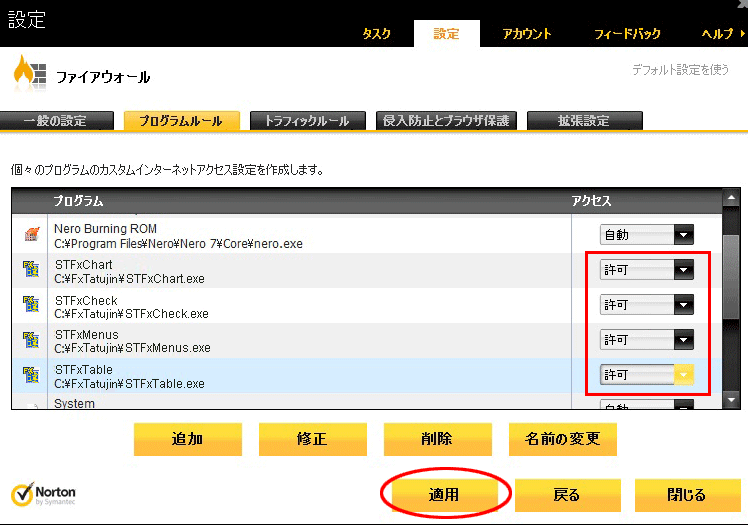This screenshot has width=748, height=527.
Task: Click the Nero Burning ROM program icon
Action: [31, 234]
